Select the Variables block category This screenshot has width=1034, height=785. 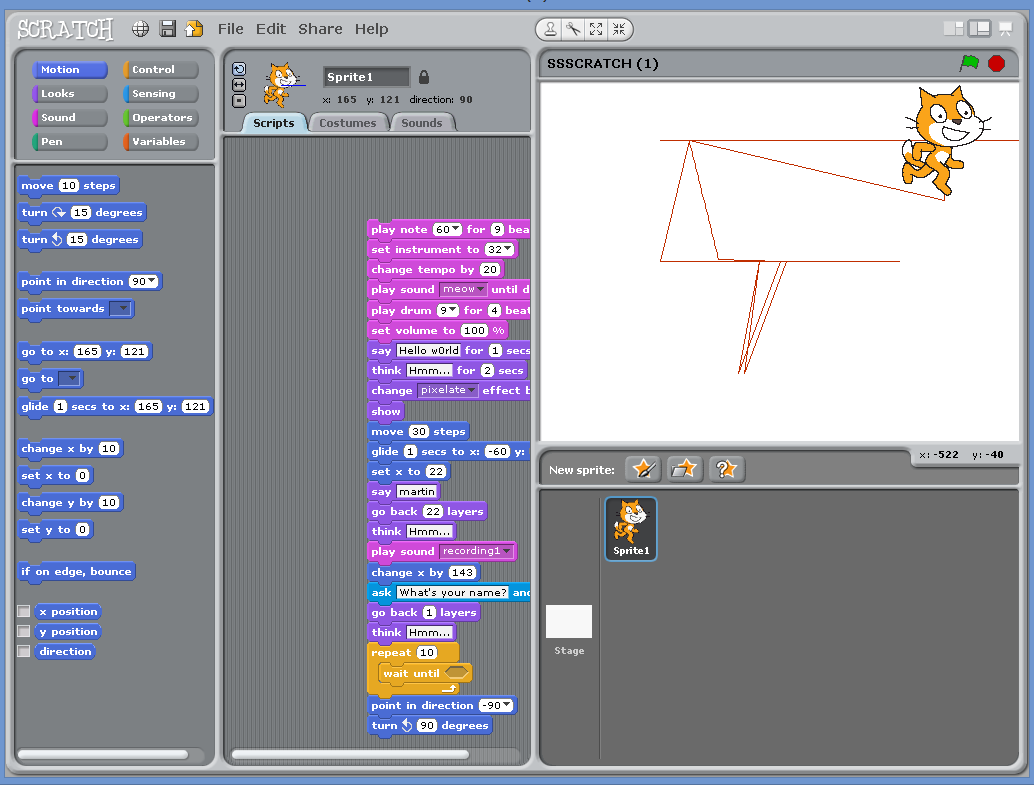coord(160,141)
